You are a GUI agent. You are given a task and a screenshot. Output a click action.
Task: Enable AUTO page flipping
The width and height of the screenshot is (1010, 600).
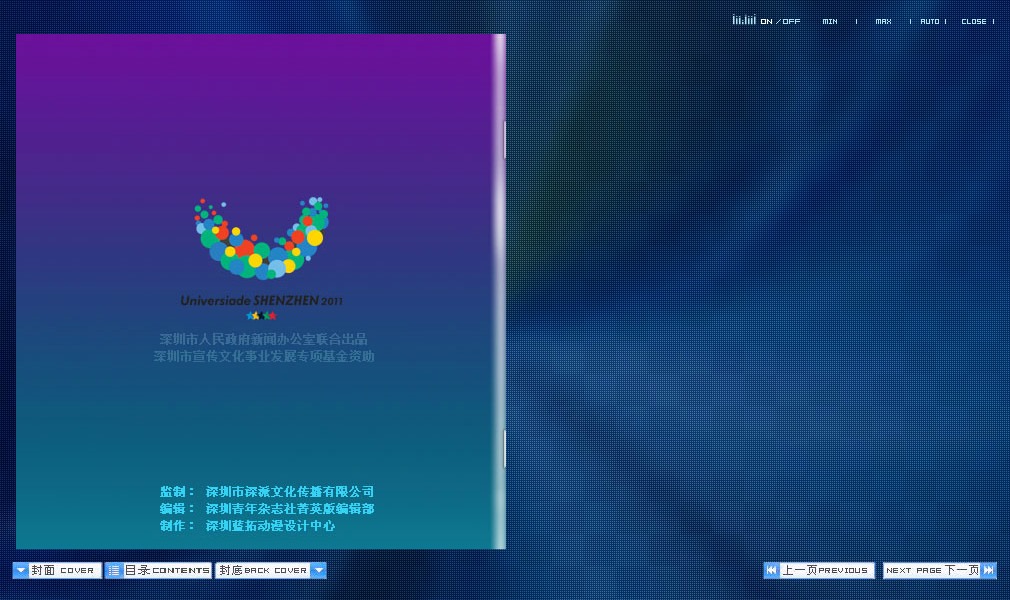929,21
